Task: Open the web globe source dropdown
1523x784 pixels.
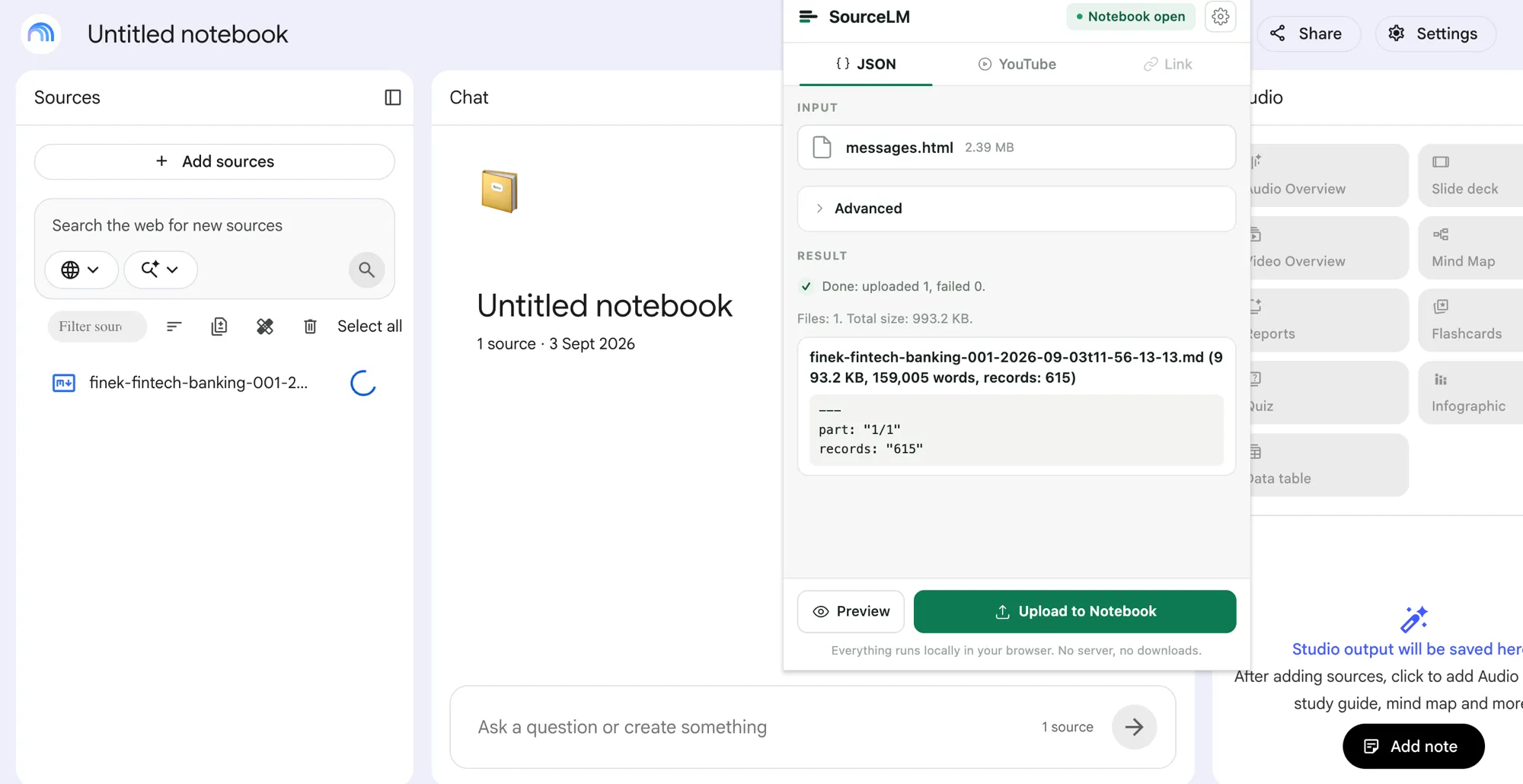Action: tap(81, 269)
